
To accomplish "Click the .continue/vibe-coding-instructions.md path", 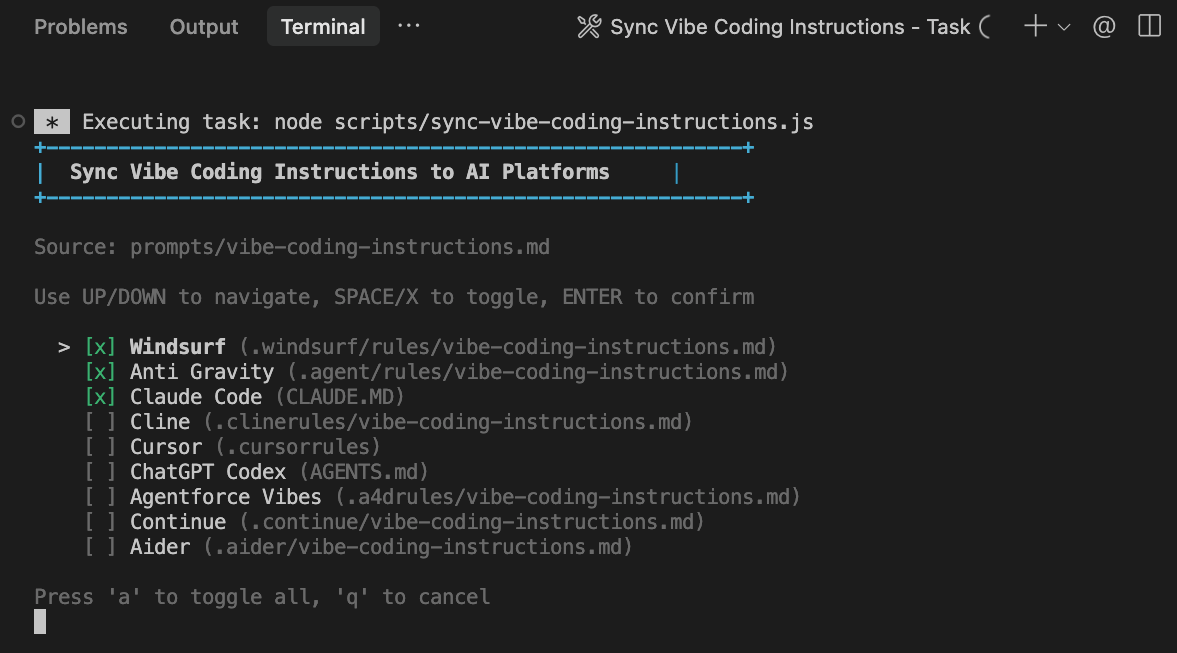I will click(472, 522).
